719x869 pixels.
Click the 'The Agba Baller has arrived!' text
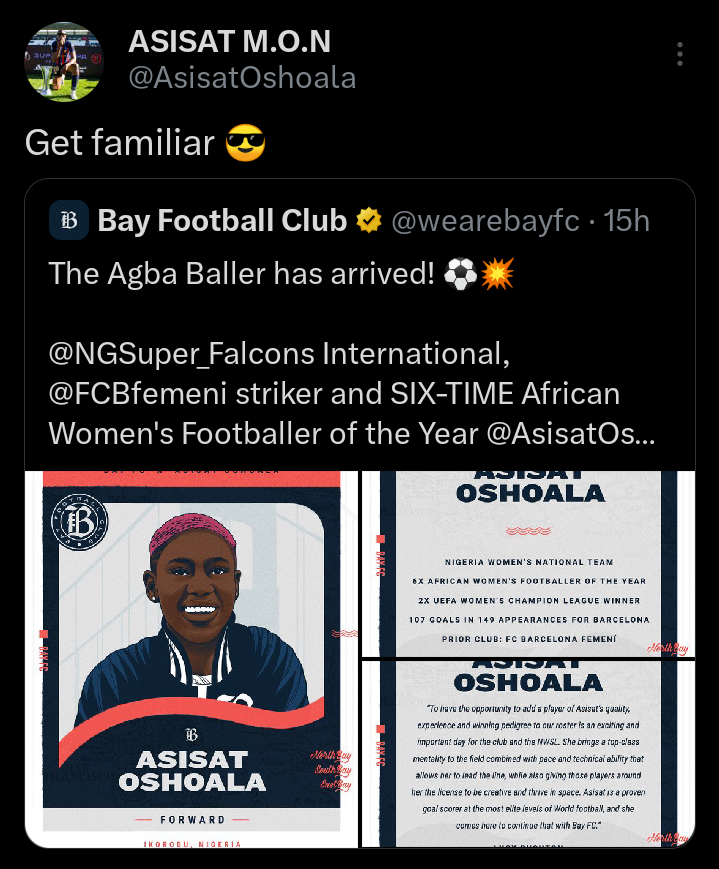[x=240, y=275]
